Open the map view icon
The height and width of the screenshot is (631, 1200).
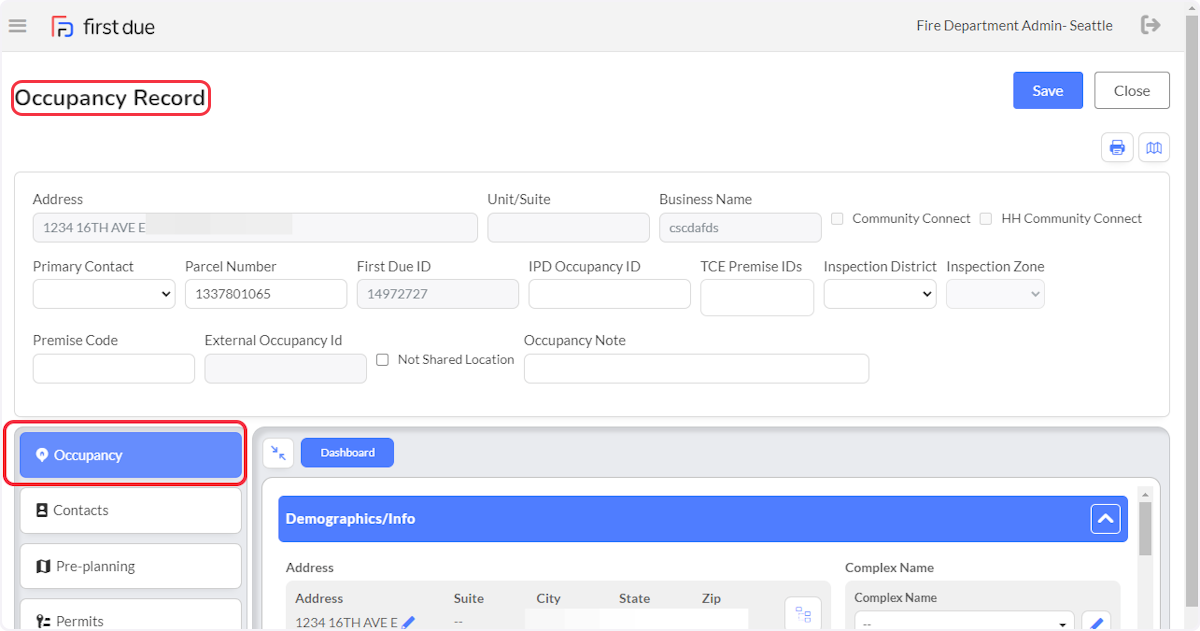(1154, 148)
